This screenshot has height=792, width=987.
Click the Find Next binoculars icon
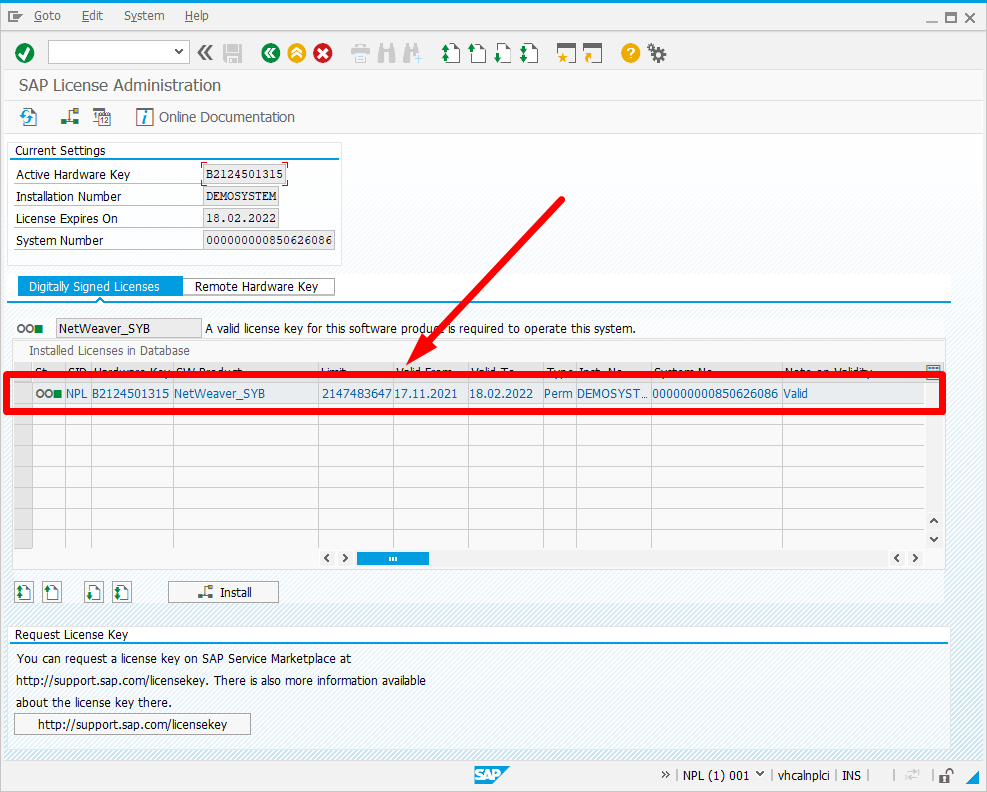[412, 54]
